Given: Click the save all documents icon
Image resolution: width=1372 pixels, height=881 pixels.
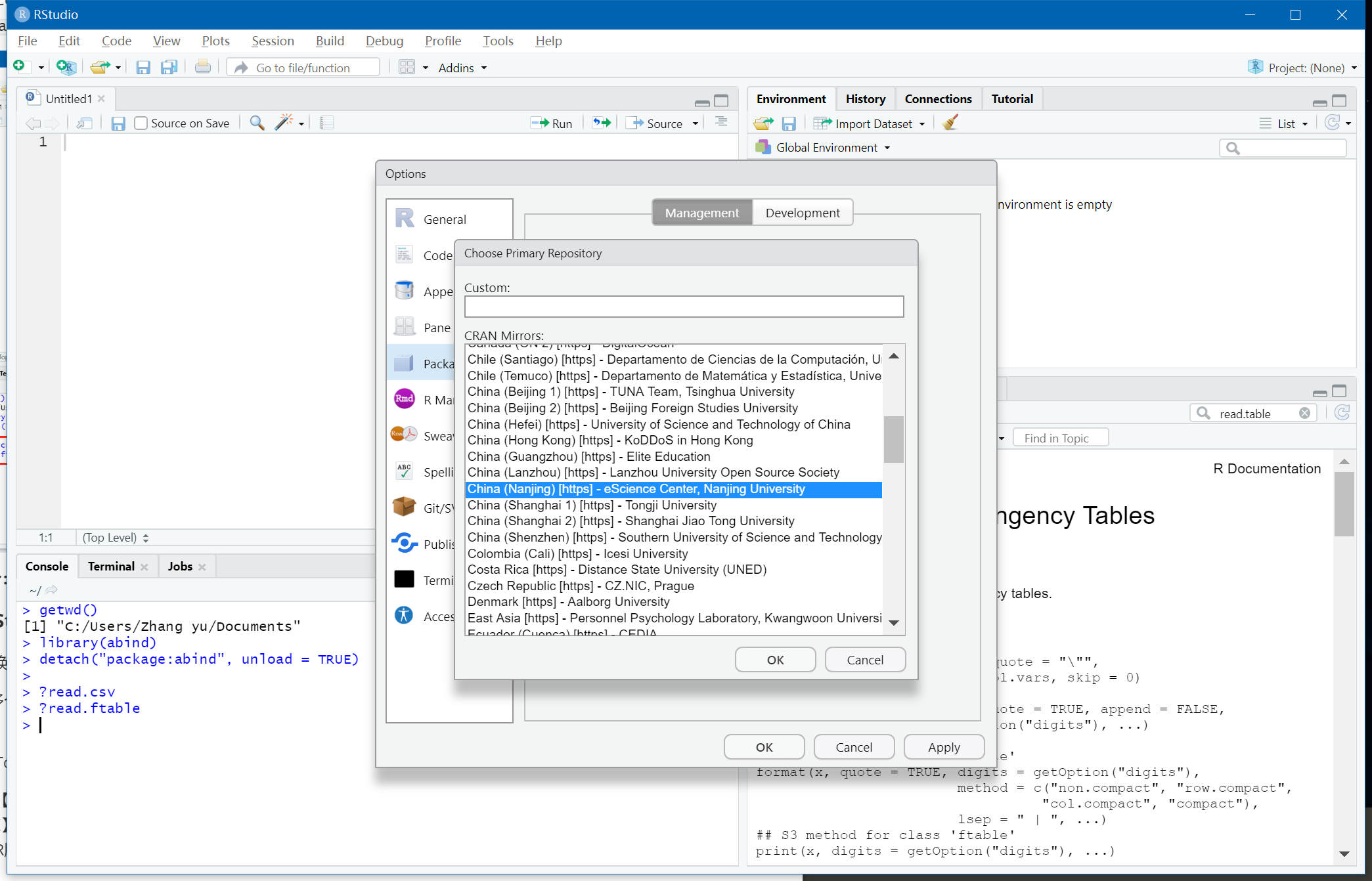Looking at the screenshot, I should tap(169, 67).
